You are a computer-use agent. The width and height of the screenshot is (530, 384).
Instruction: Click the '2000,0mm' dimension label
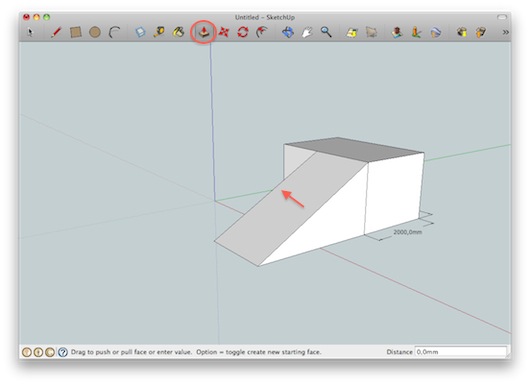(408, 232)
